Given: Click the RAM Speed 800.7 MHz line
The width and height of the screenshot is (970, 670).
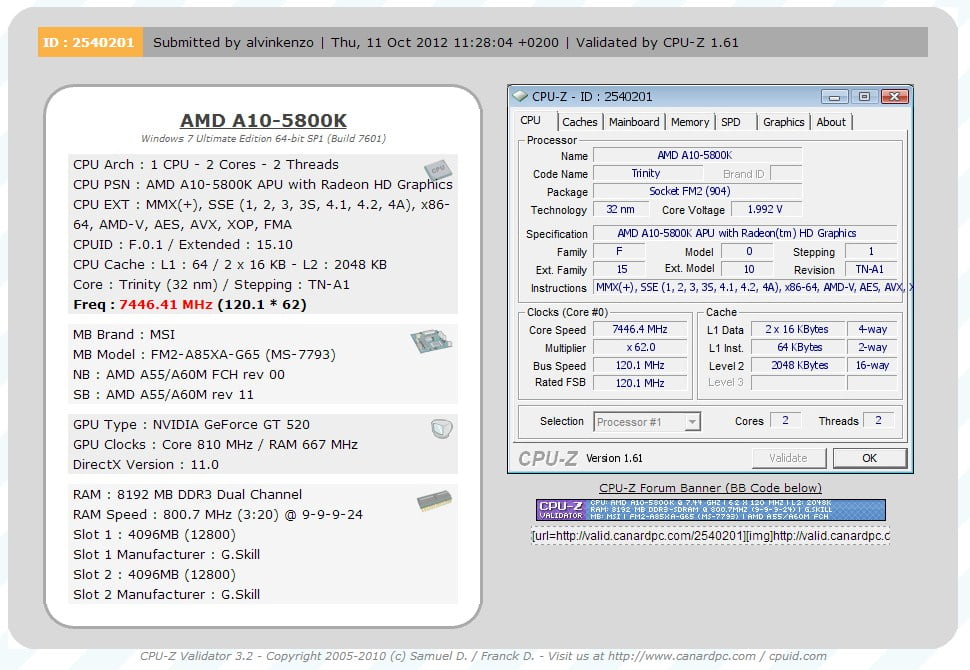Looking at the screenshot, I should 218,515.
